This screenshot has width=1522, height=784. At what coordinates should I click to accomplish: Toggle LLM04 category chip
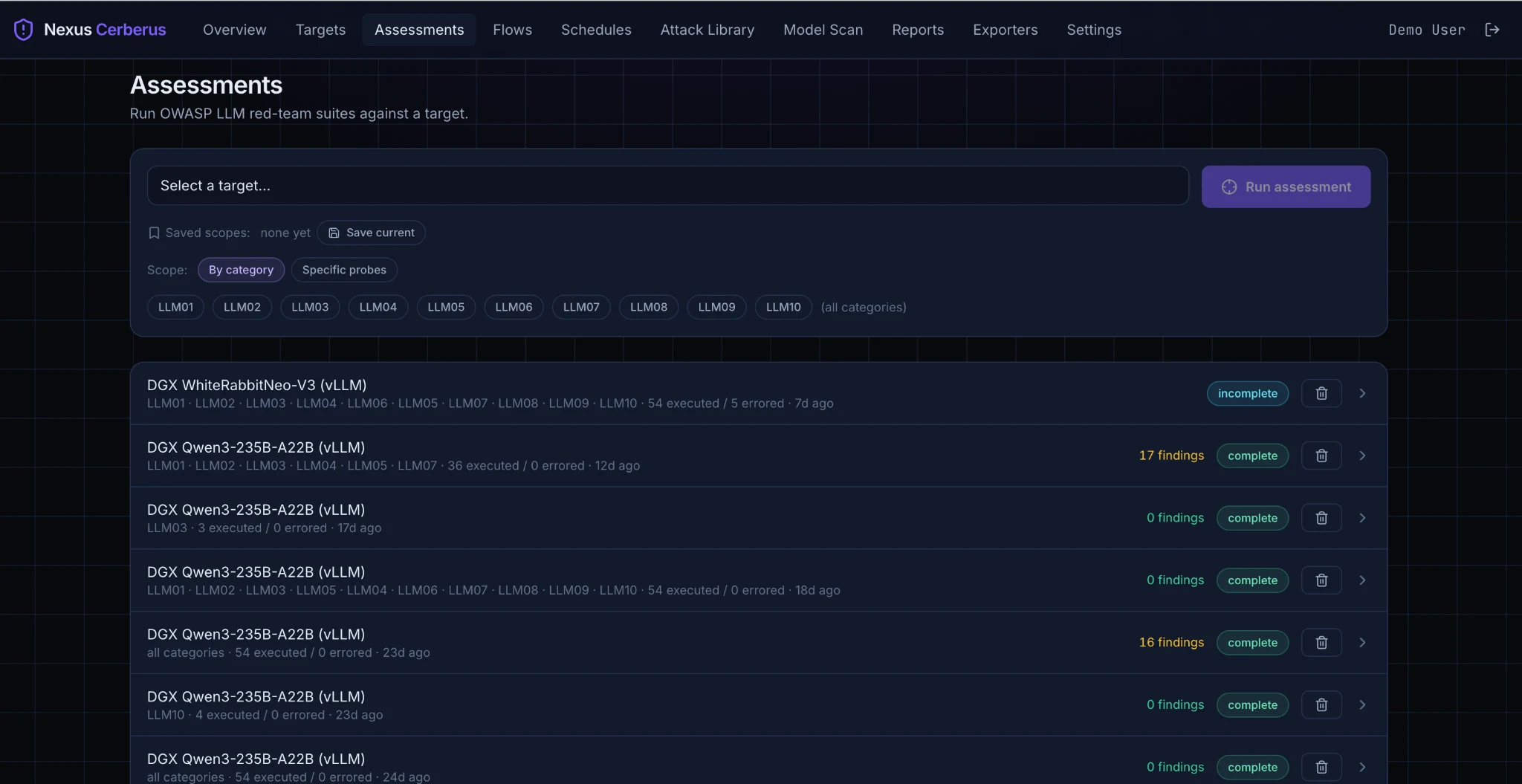pyautogui.click(x=378, y=307)
